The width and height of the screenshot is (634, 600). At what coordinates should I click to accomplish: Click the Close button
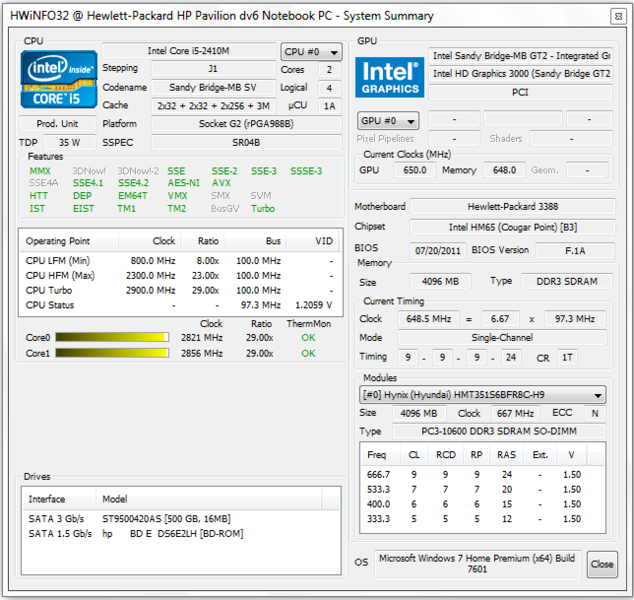click(602, 564)
